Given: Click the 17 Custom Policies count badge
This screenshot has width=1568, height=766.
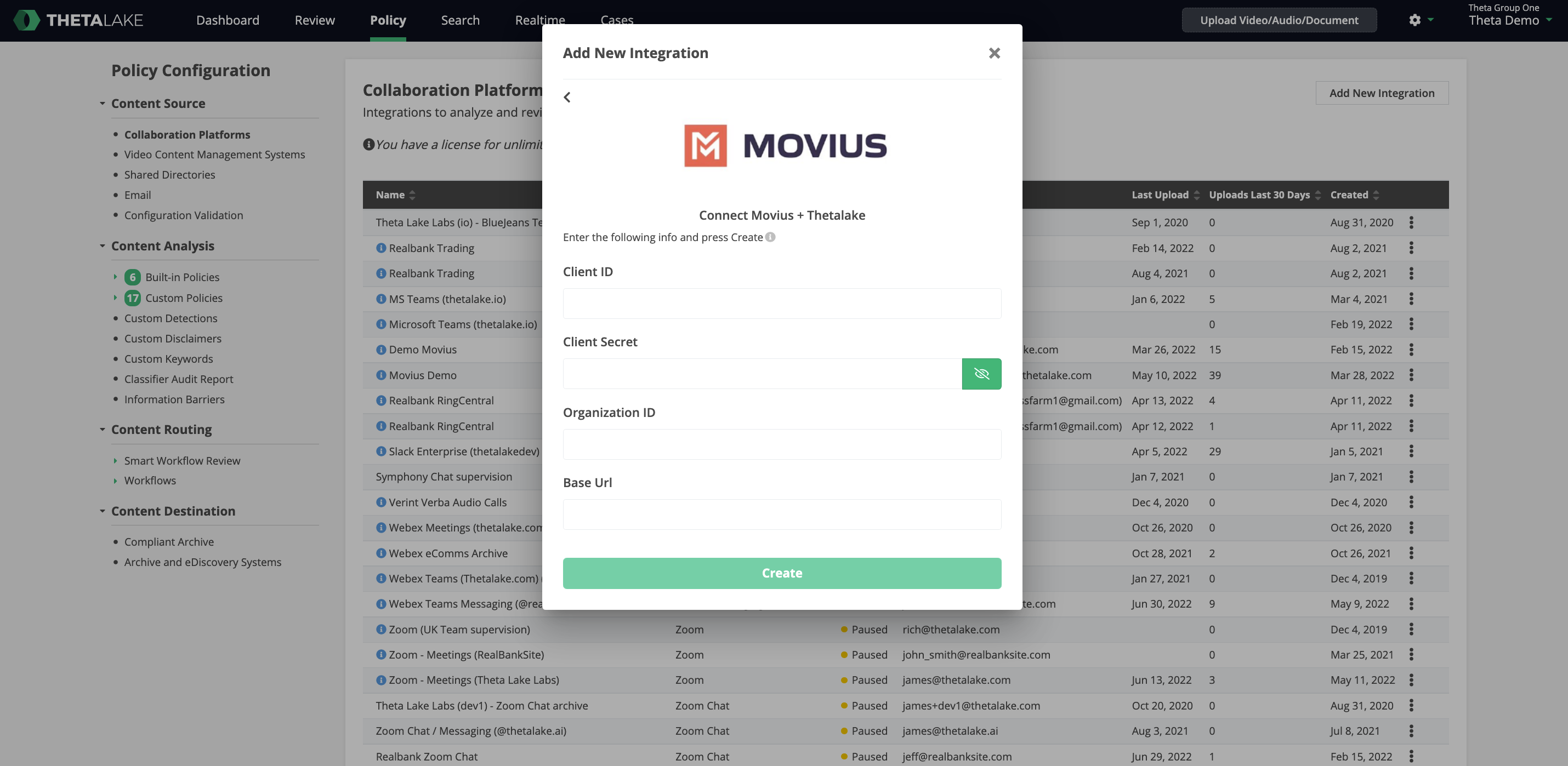Looking at the screenshot, I should coord(132,298).
